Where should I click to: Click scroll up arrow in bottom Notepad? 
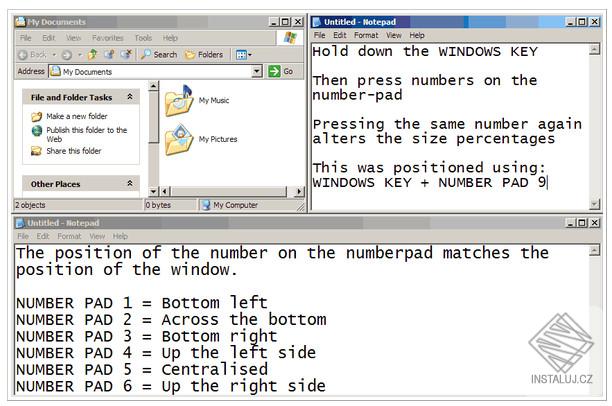[594, 250]
